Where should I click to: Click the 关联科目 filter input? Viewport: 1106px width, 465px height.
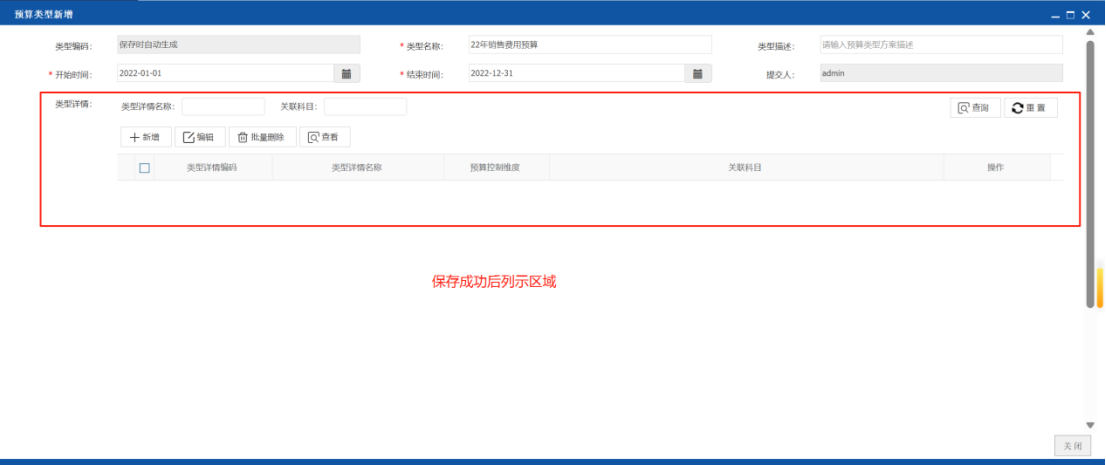[x=365, y=107]
